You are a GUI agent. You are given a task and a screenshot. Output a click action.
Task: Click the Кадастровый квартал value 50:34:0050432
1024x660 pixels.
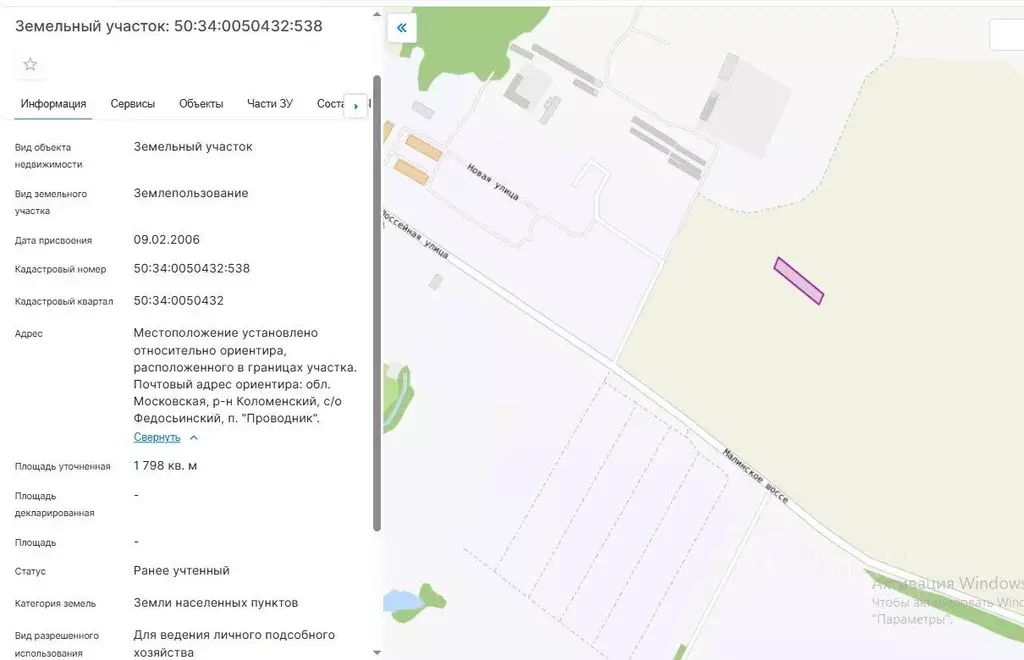tap(178, 300)
